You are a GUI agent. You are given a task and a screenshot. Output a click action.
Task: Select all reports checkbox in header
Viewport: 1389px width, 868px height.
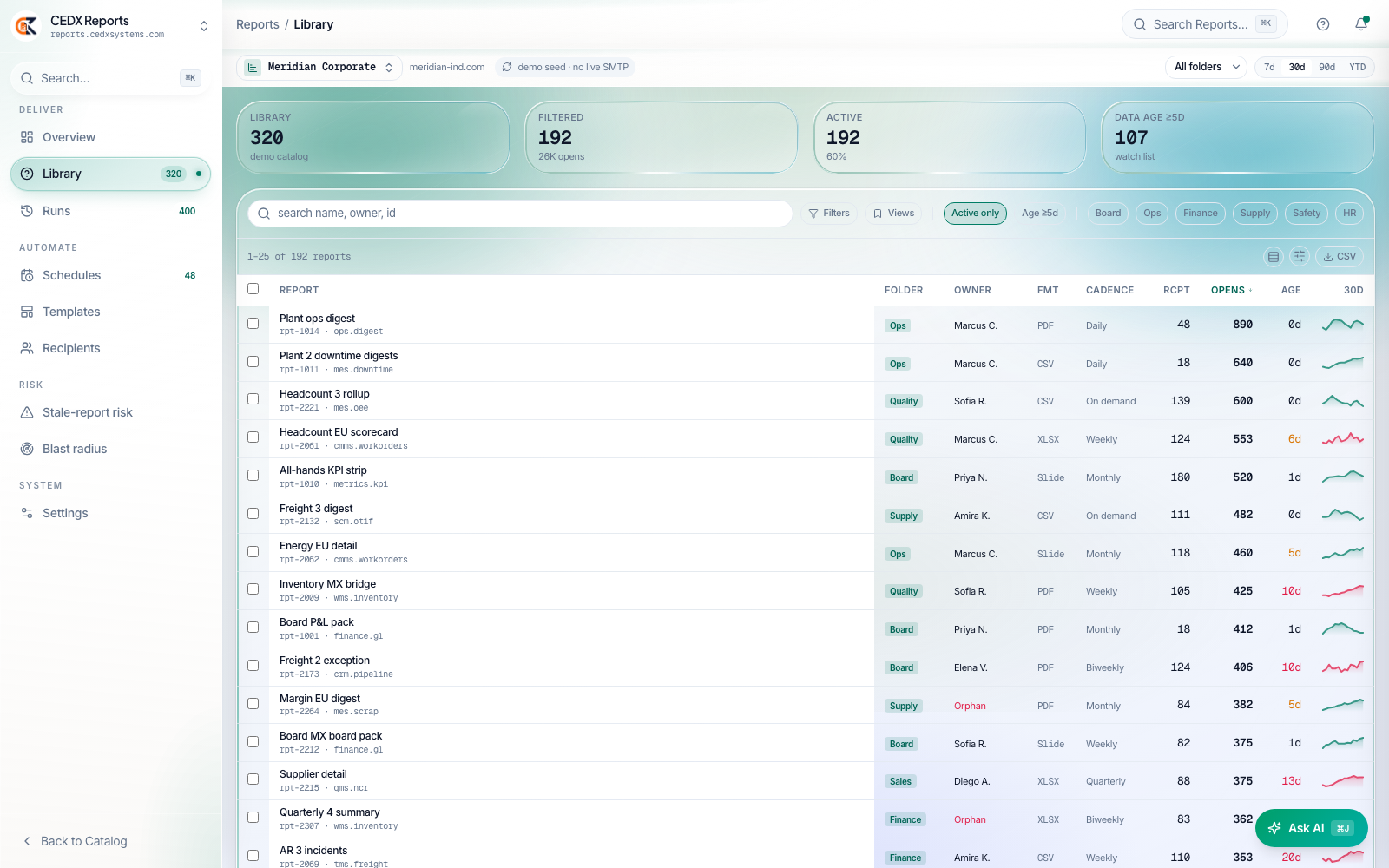(253, 289)
